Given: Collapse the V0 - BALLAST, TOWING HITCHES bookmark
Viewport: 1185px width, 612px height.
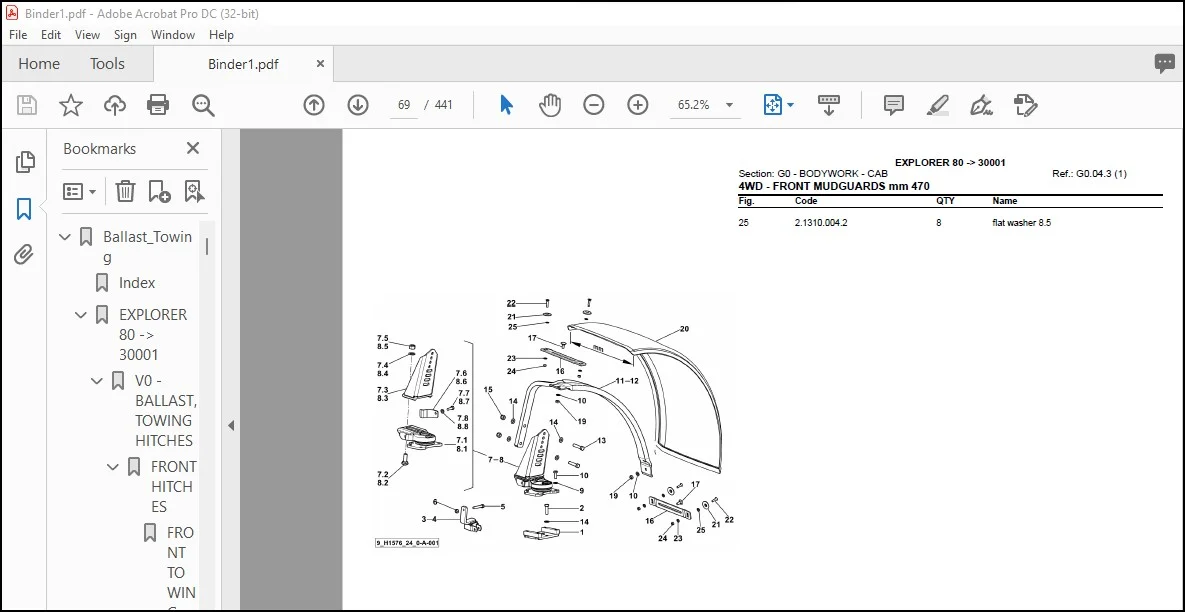Looking at the screenshot, I should [97, 381].
